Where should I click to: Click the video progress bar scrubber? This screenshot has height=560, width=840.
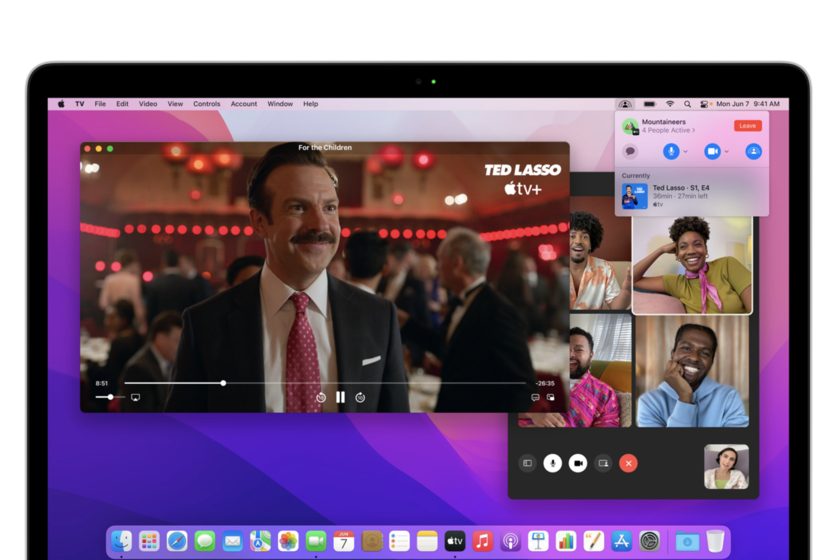coord(223,383)
